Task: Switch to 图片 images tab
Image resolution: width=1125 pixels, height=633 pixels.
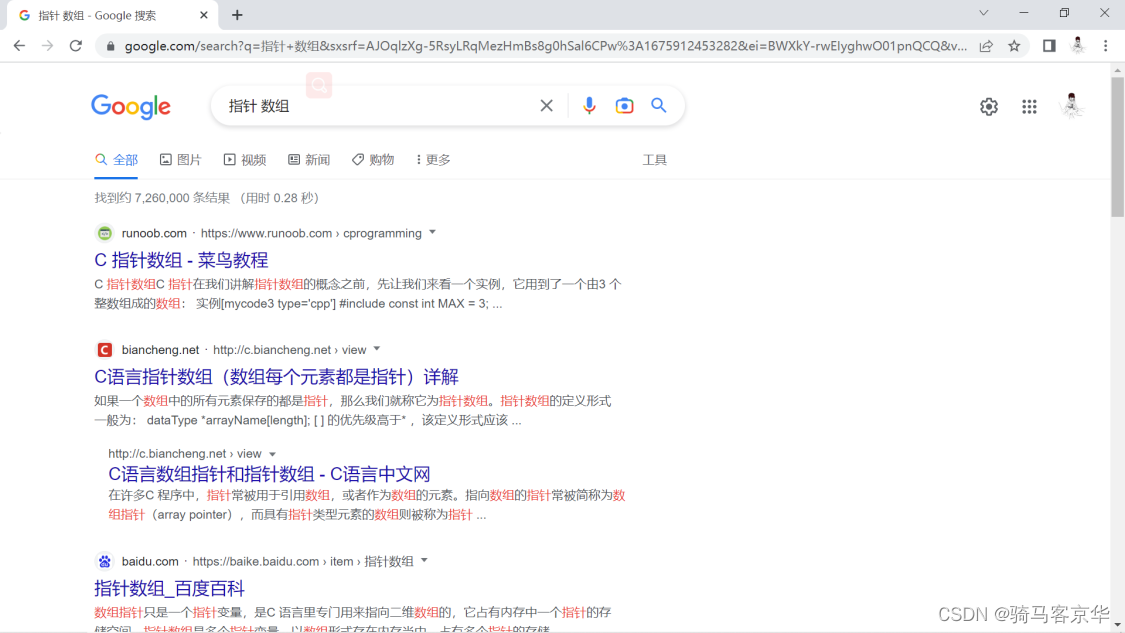Action: [180, 160]
